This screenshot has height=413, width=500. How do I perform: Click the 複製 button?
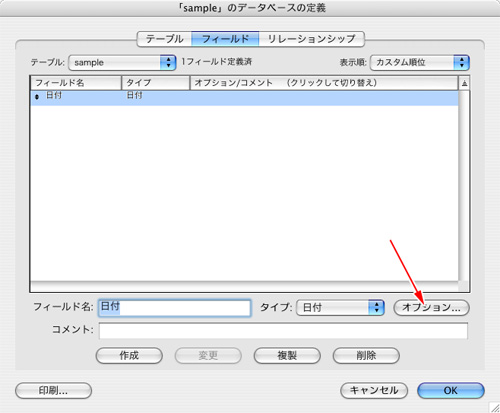tap(287, 356)
